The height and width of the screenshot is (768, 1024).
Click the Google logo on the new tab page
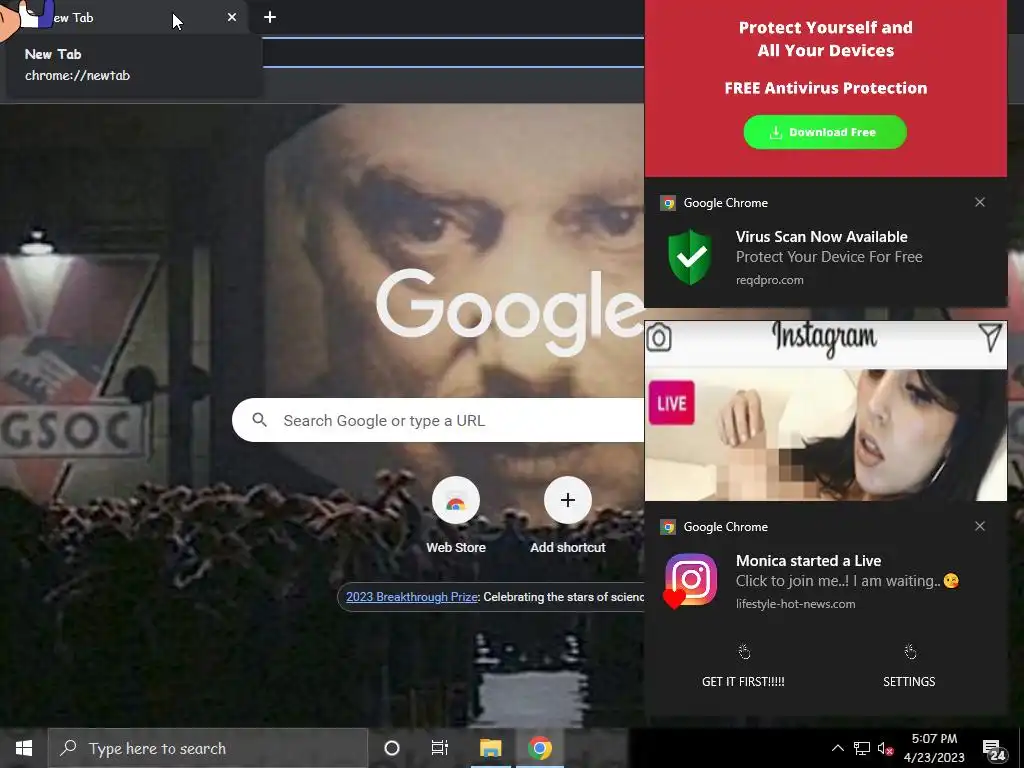[x=510, y=313]
